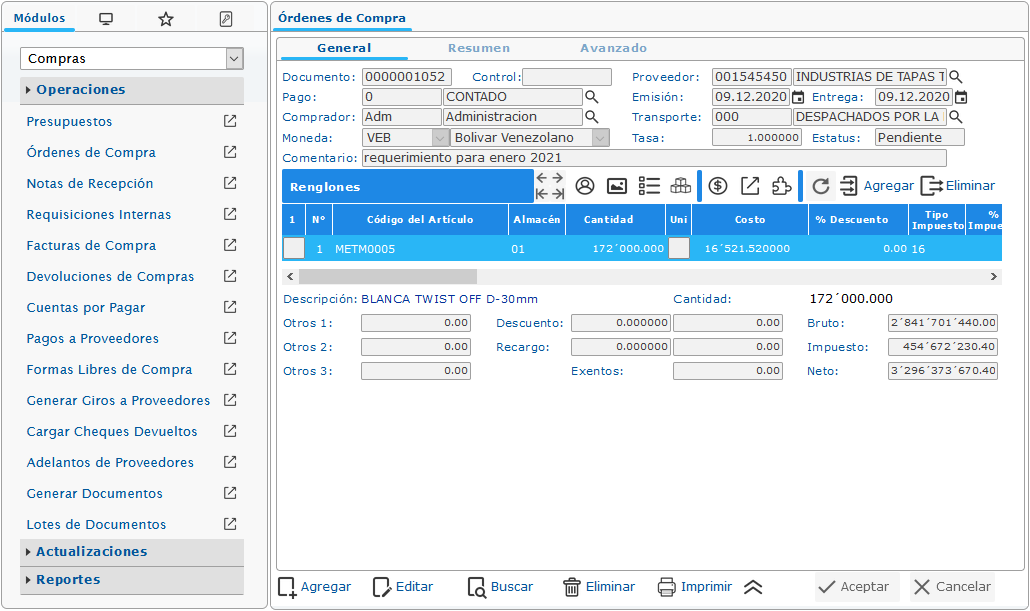The image size is (1030, 611).
Task: Open Notas de Recepción external icon
Action: (230, 183)
